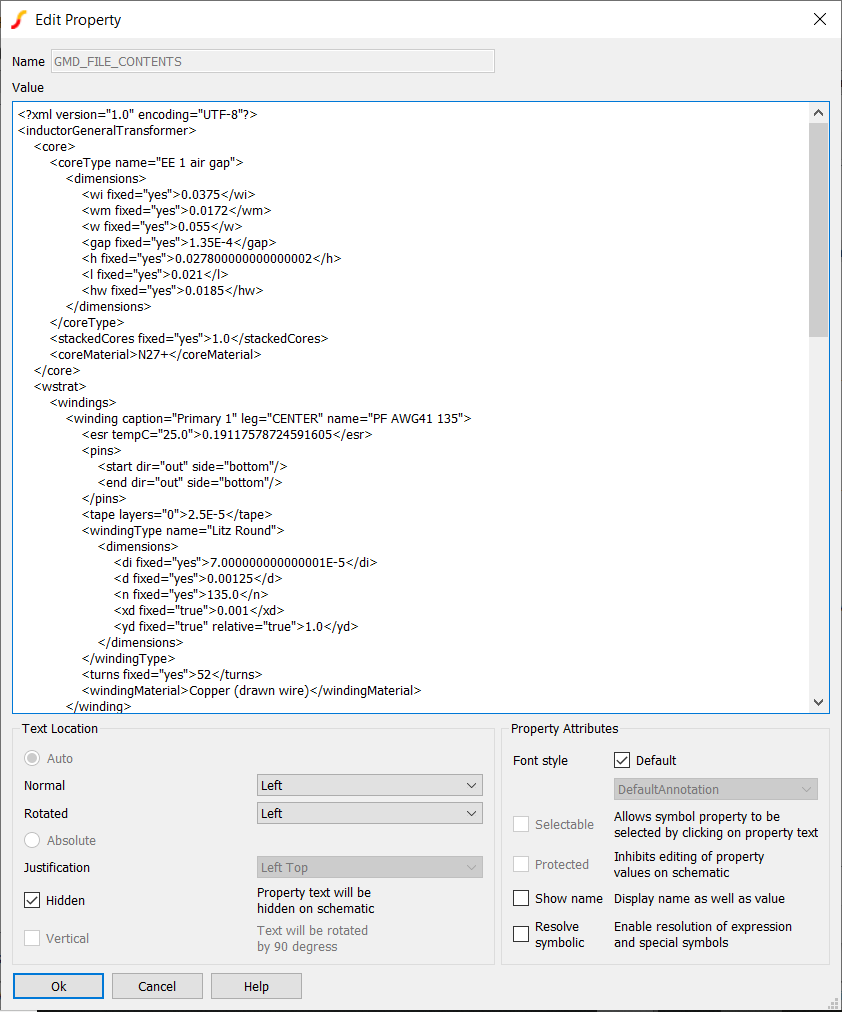Screen dimensions: 842x1012
Task: Click the SIMetrix app icon in title bar
Action: (18, 20)
